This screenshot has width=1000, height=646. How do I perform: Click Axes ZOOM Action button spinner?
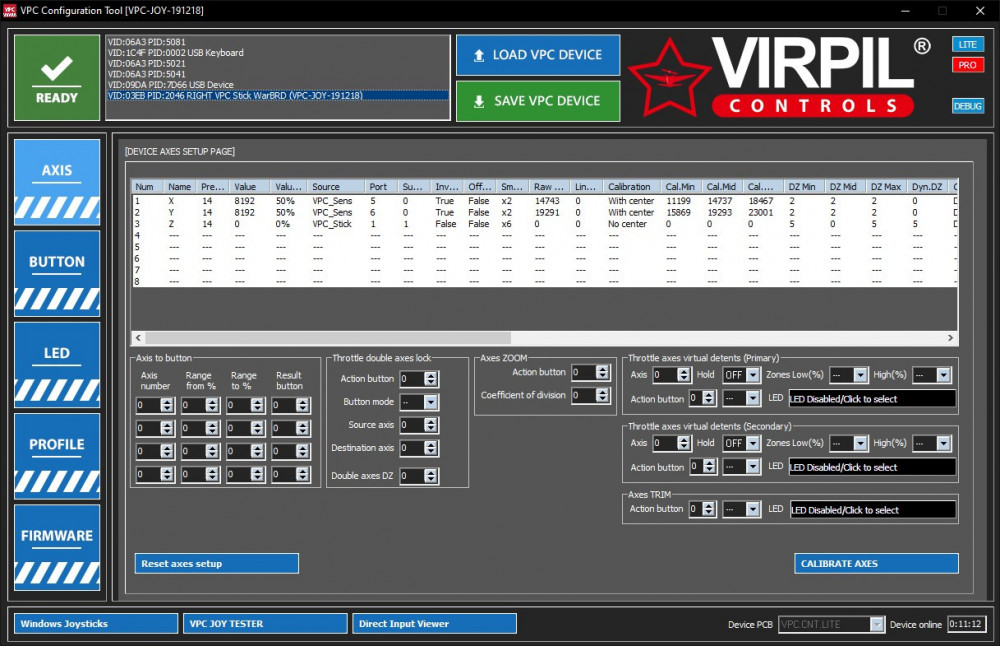pos(603,372)
